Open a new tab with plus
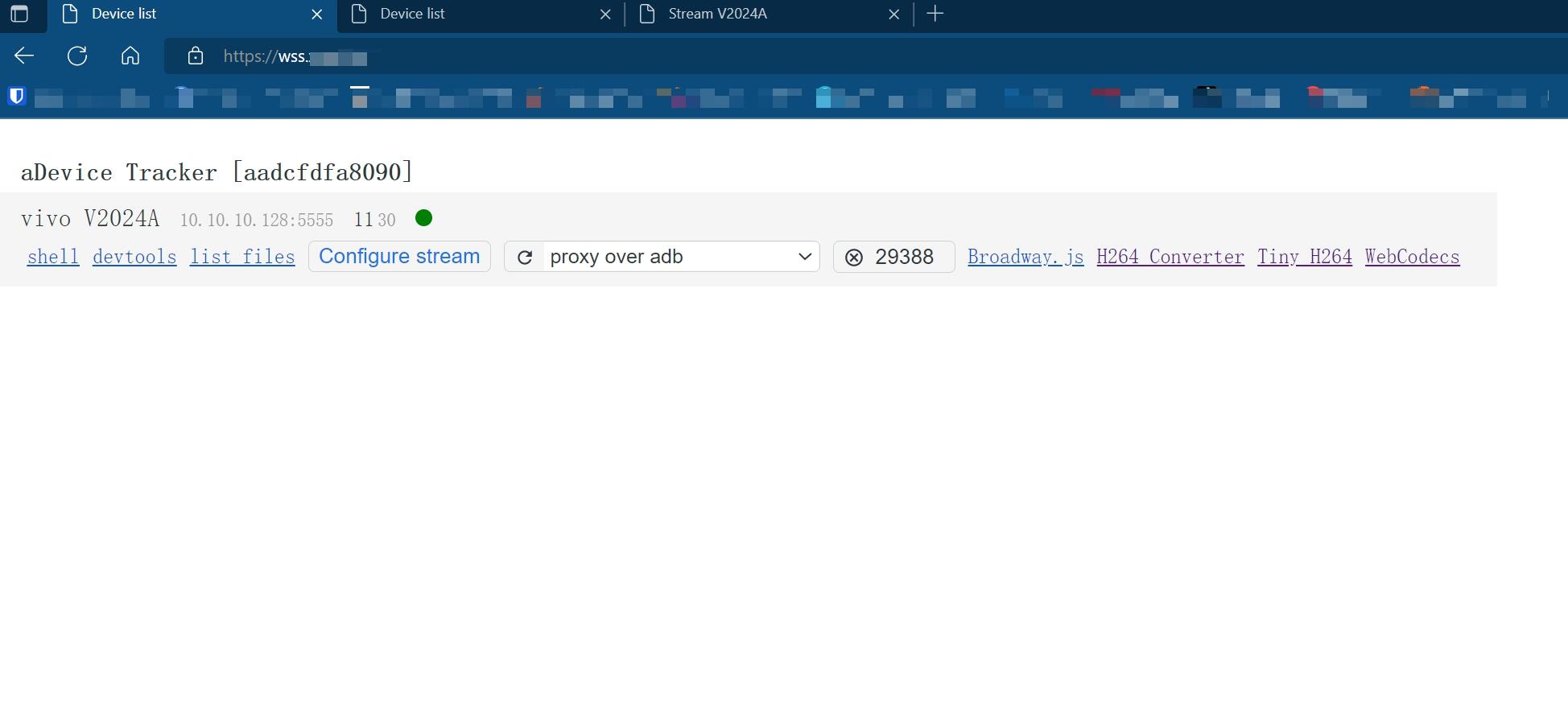1568x726 pixels. click(935, 14)
